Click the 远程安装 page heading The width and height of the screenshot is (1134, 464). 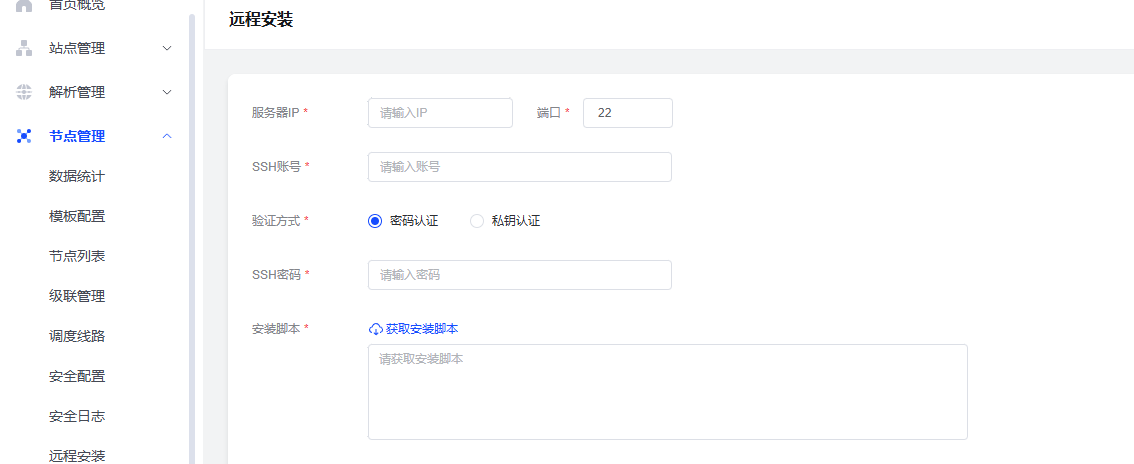coord(260,20)
